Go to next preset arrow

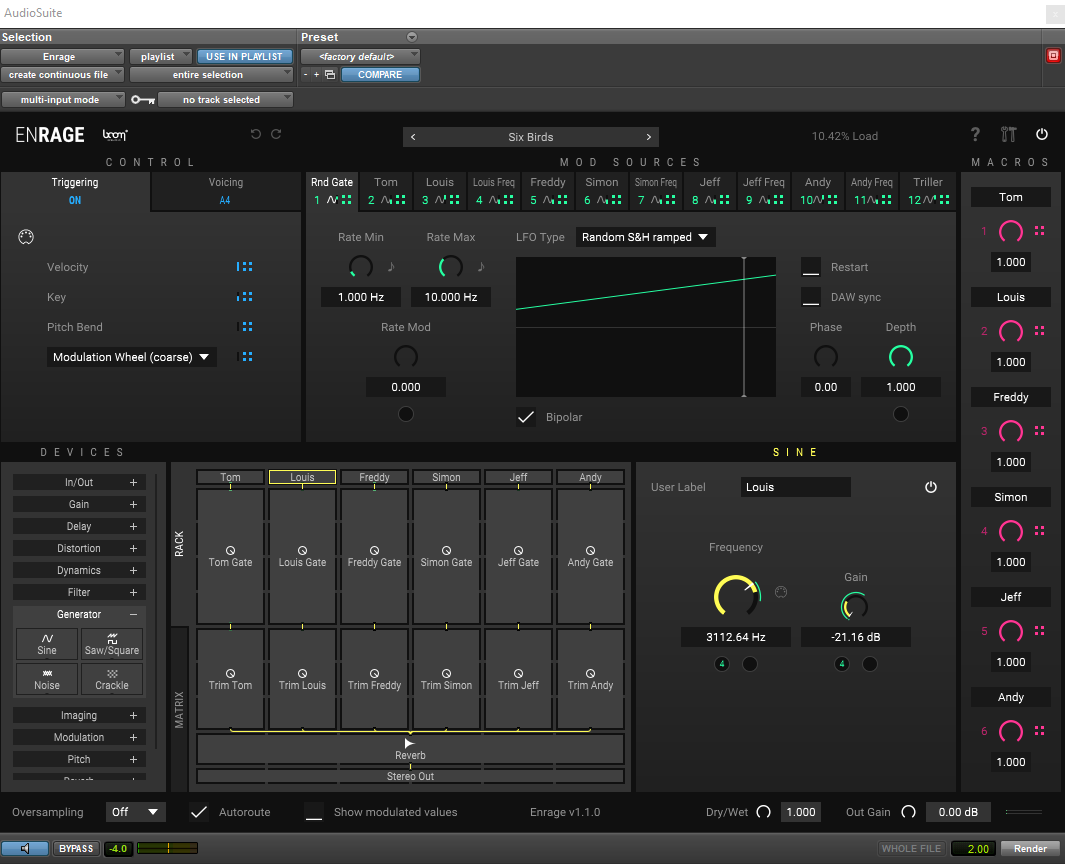coord(648,137)
